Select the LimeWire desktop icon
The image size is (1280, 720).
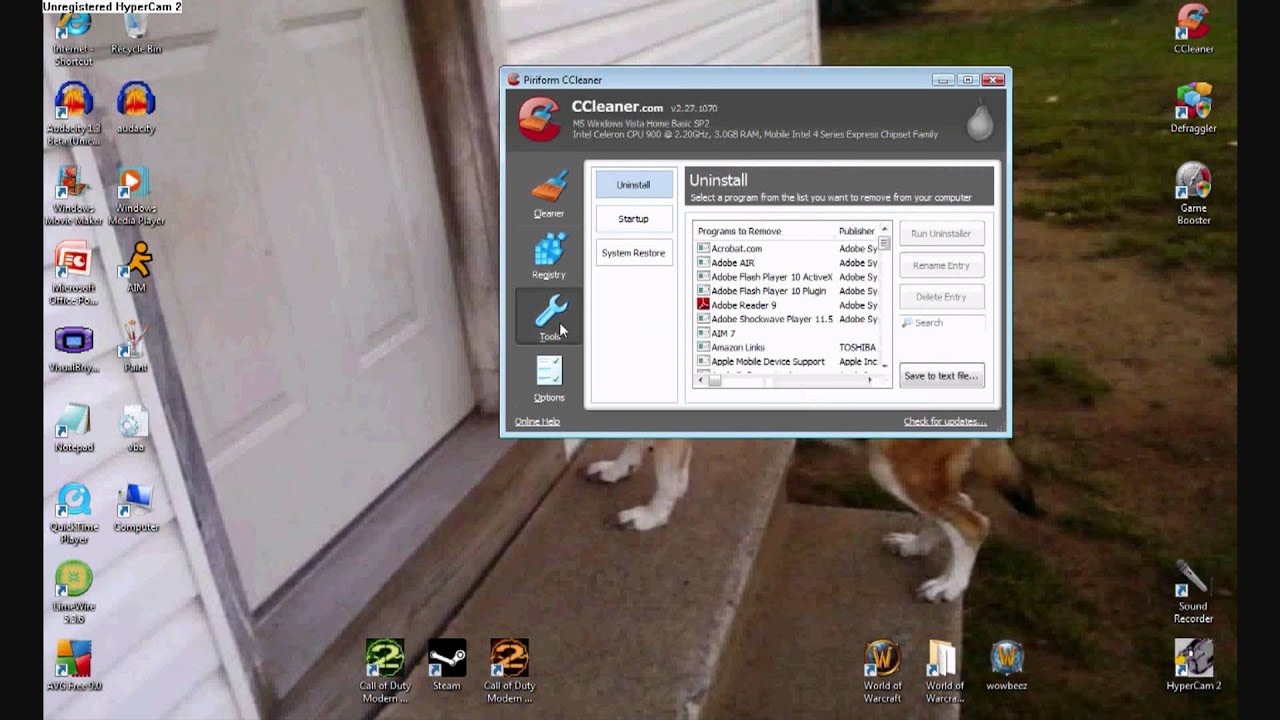(x=73, y=593)
